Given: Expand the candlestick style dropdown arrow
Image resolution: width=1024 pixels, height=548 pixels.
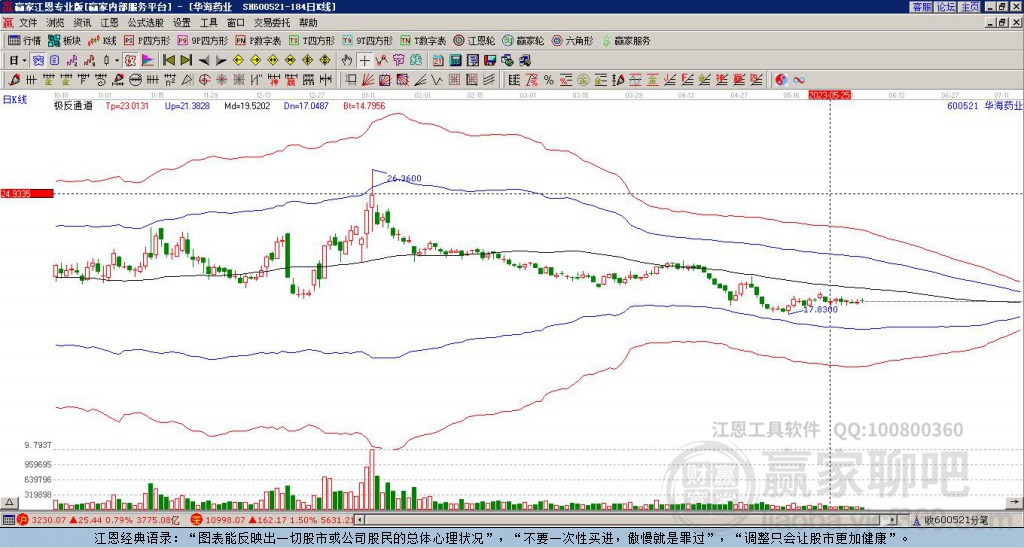Looking at the screenshot, I should 117,61.
